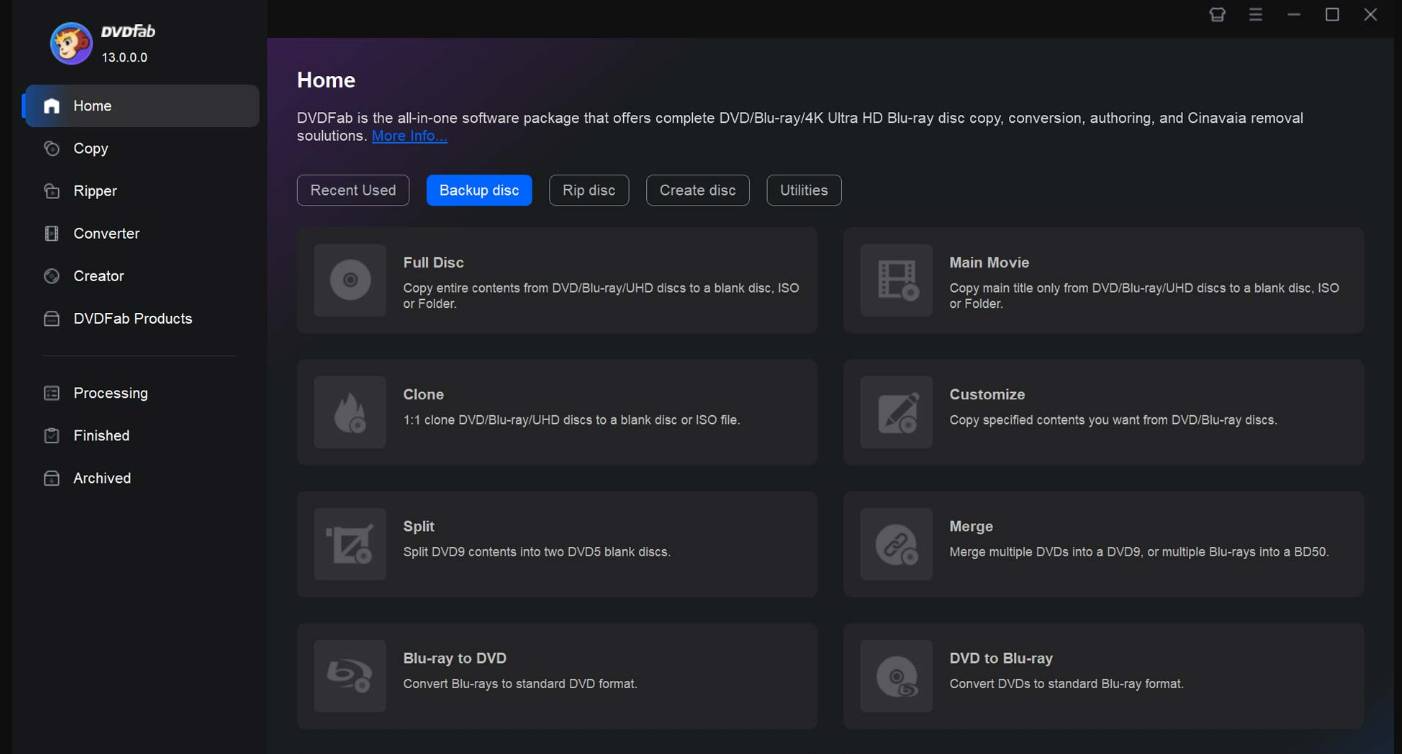Switch to the Rip disc tab
This screenshot has height=754, width=1402.
pyautogui.click(x=589, y=190)
